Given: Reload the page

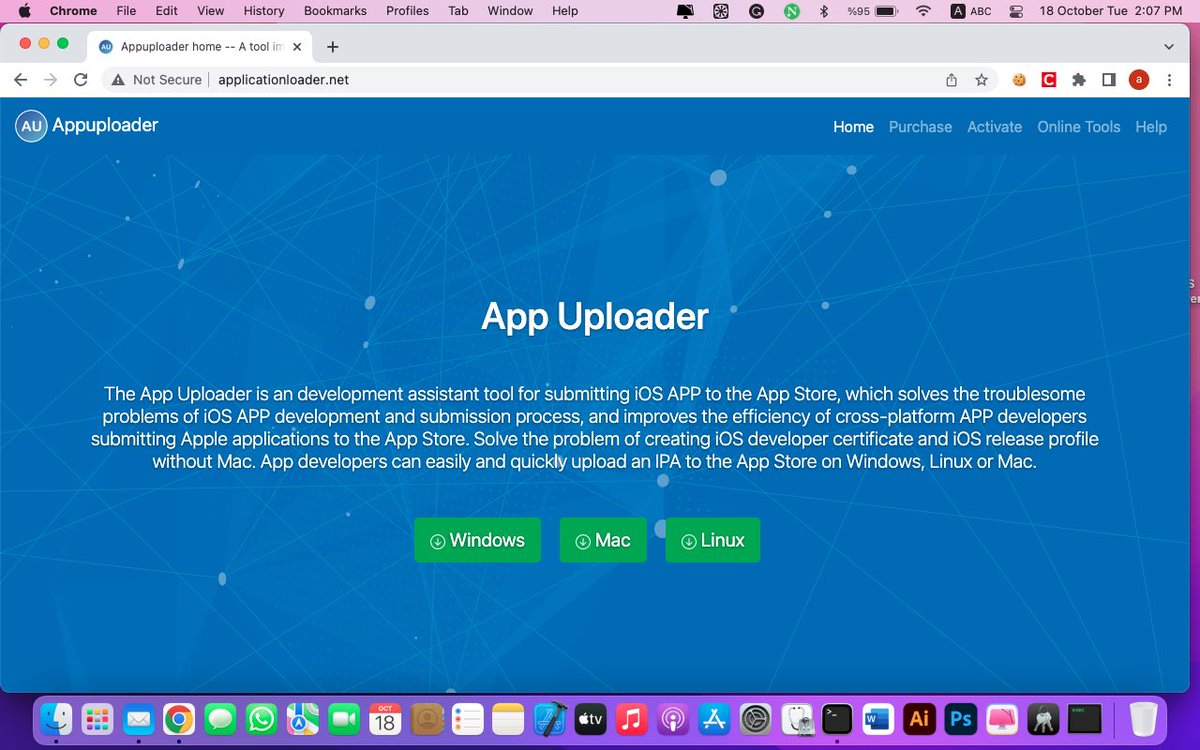Looking at the screenshot, I should (x=81, y=80).
